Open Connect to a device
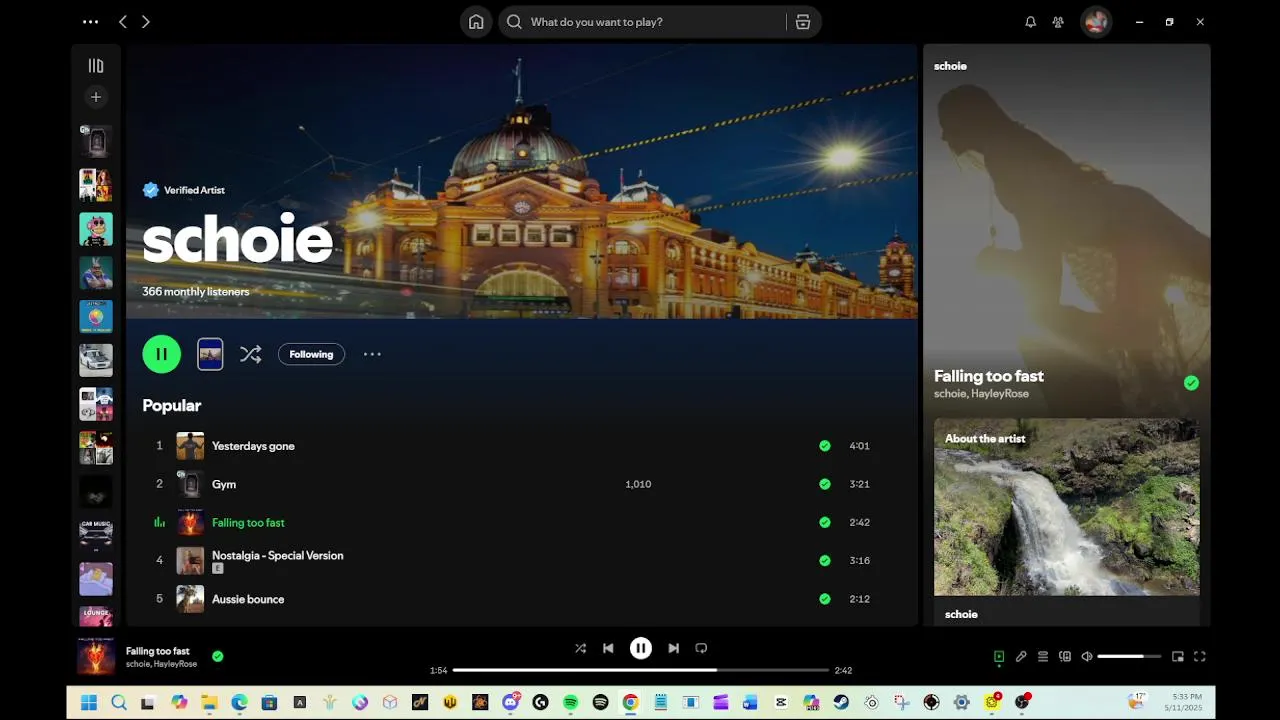This screenshot has width=1280, height=720. tap(1065, 657)
